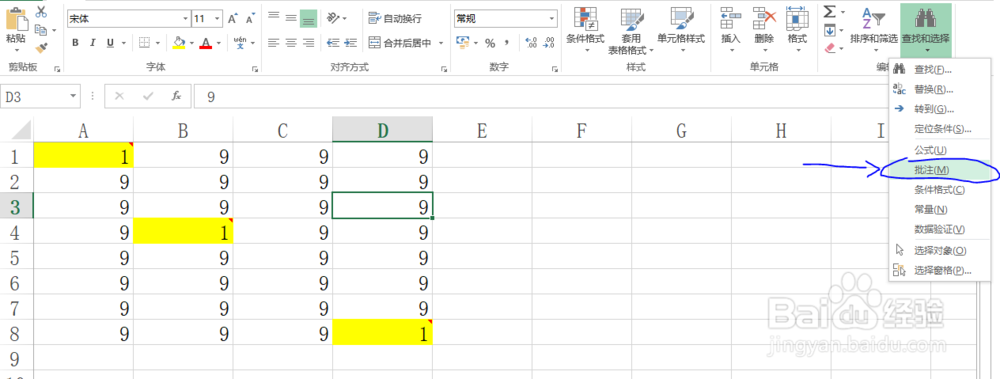Image resolution: width=1000 pixels, height=379 pixels.
Task: Click the Clear eraser icon
Action: 830,47
